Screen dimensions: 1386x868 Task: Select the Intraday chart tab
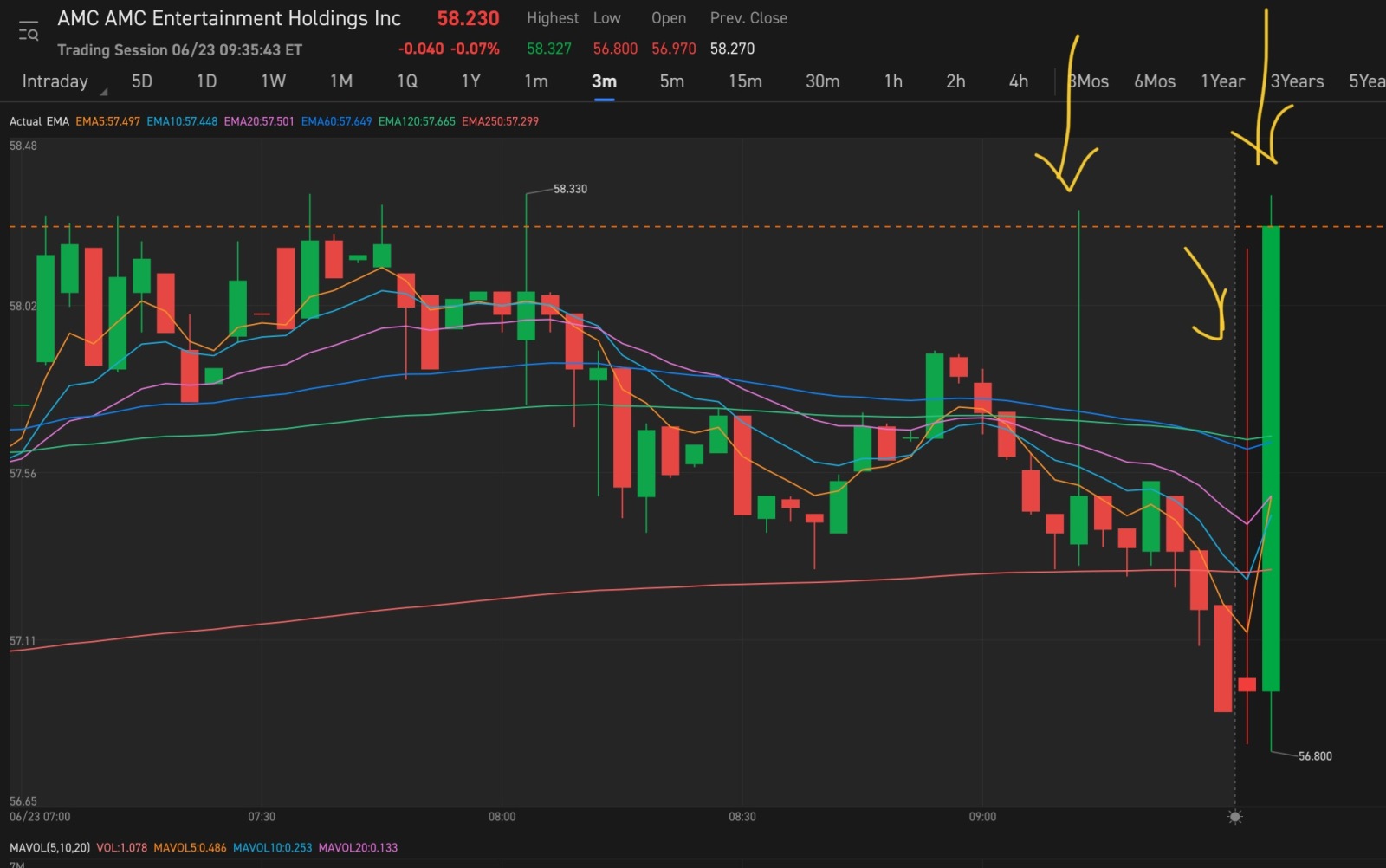(55, 81)
